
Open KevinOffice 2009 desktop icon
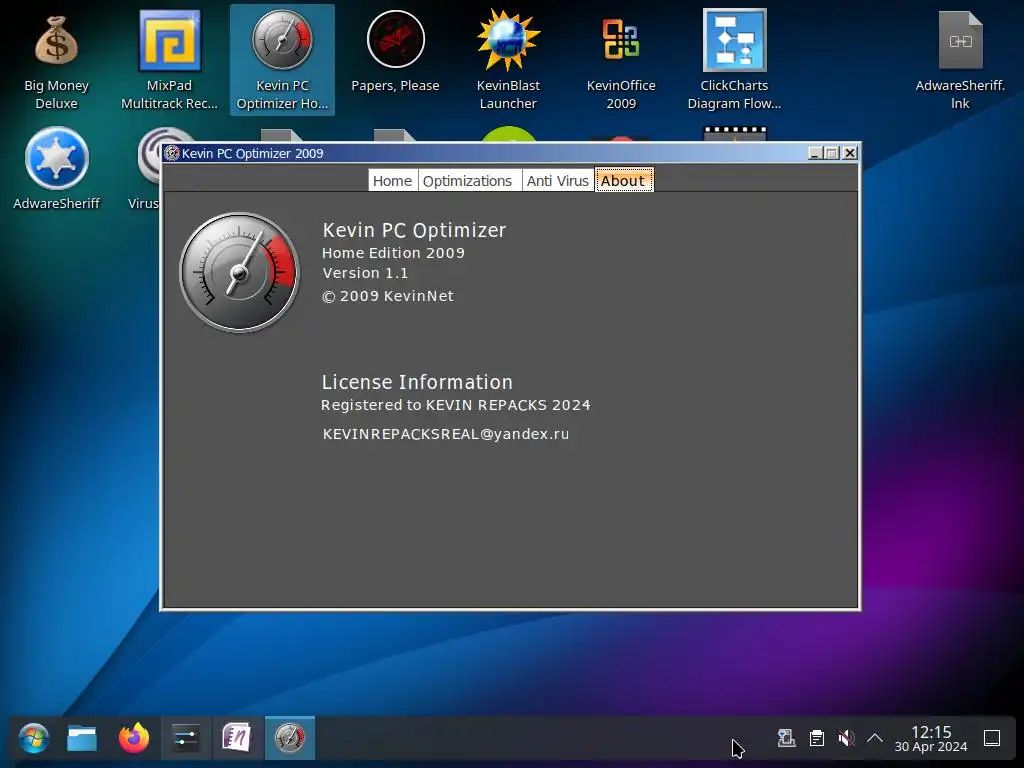click(x=621, y=61)
